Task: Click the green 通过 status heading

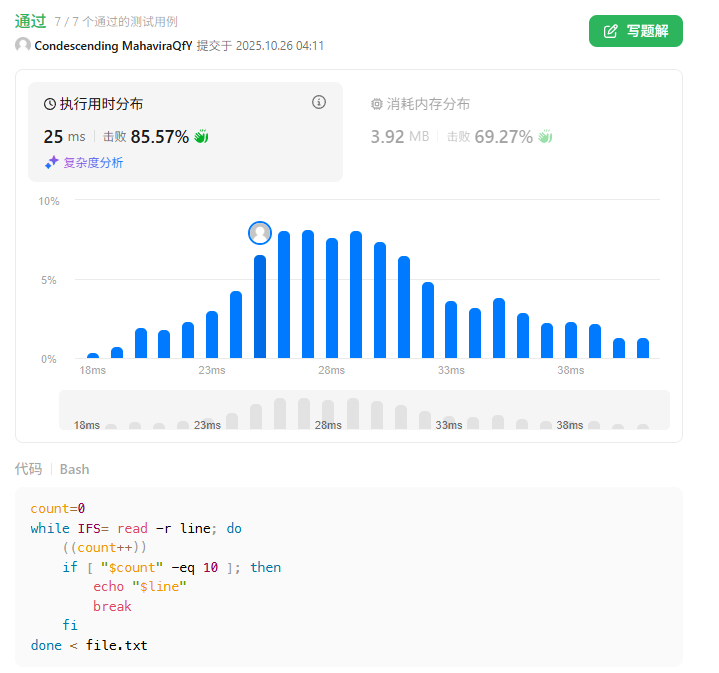Action: click(30, 21)
